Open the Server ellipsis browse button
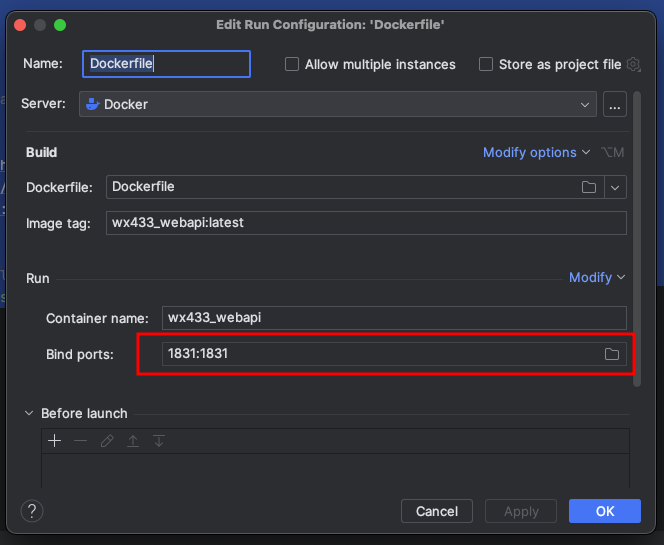 point(614,104)
